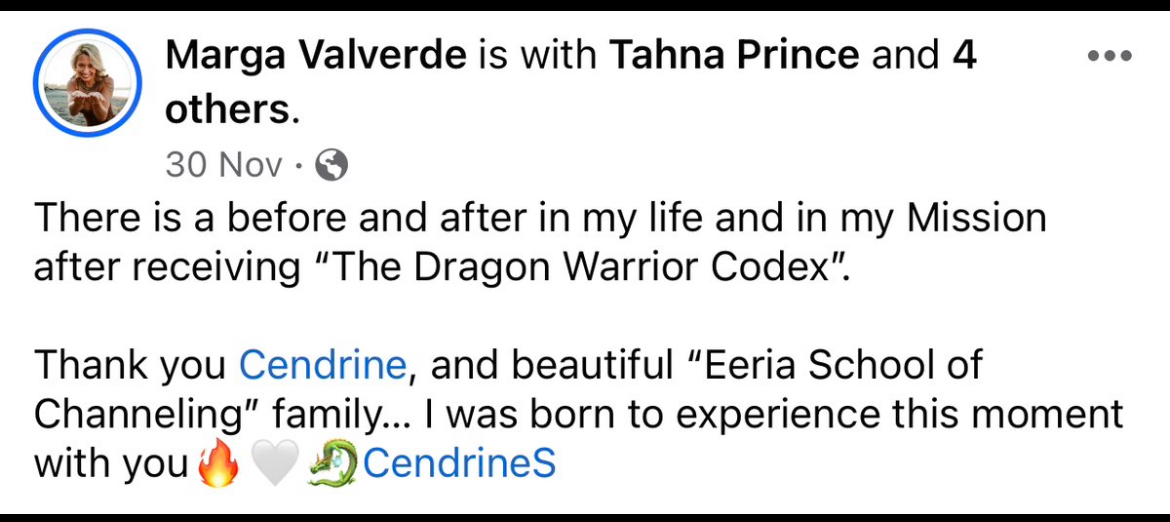Click the "30 Nov" post timestamp
This screenshot has width=1170, height=522.
pyautogui.click(x=224, y=165)
